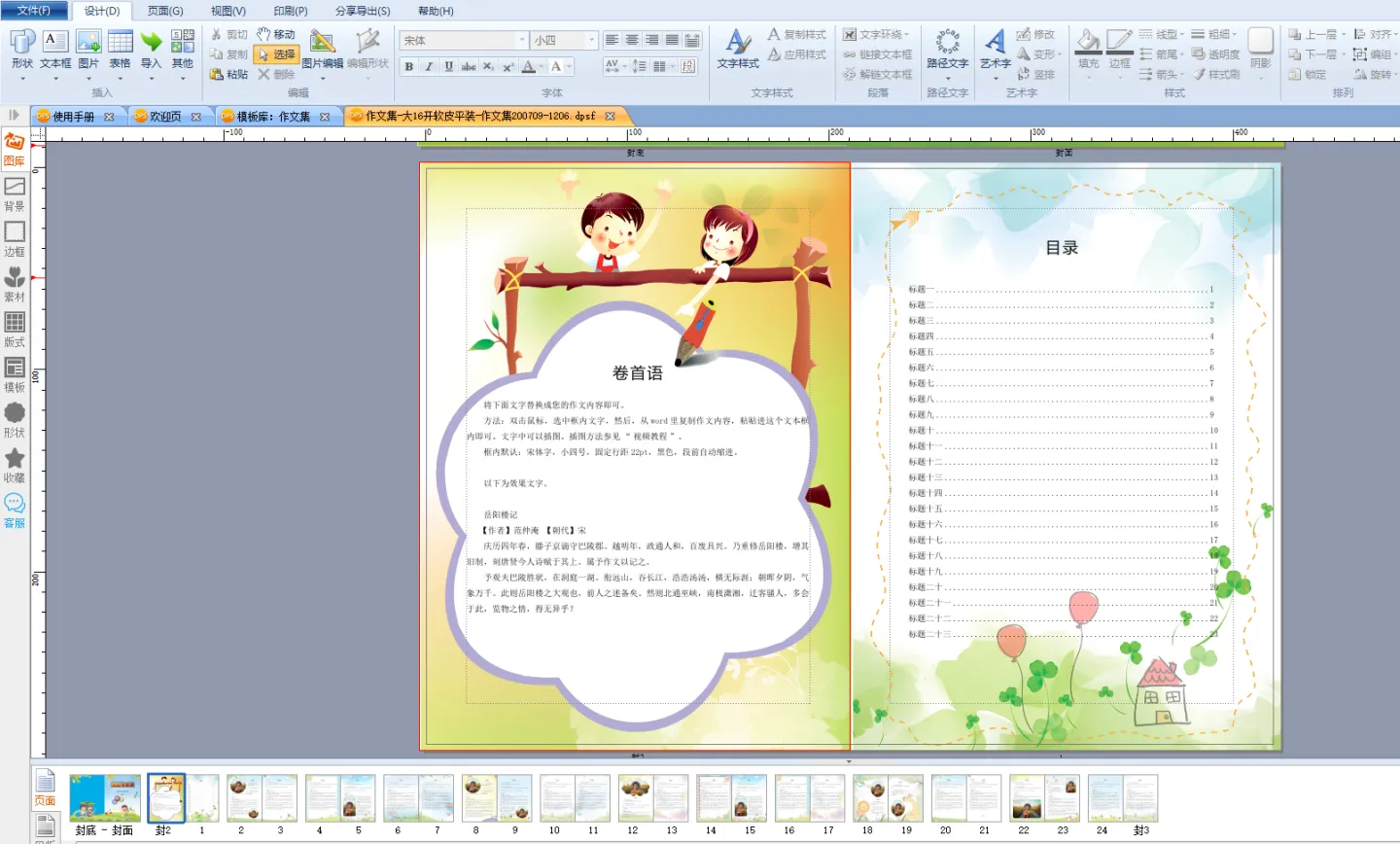
Task: Activate the 移动 hand move tool
Action: (276, 34)
